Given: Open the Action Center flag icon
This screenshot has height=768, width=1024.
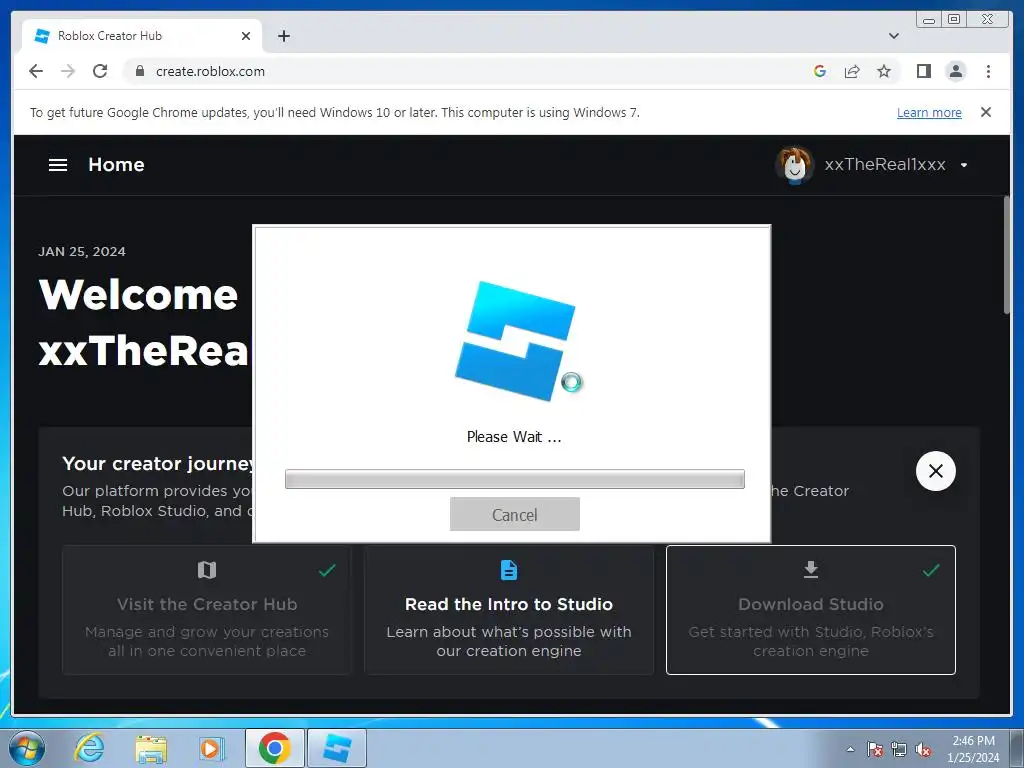Looking at the screenshot, I should 875,749.
